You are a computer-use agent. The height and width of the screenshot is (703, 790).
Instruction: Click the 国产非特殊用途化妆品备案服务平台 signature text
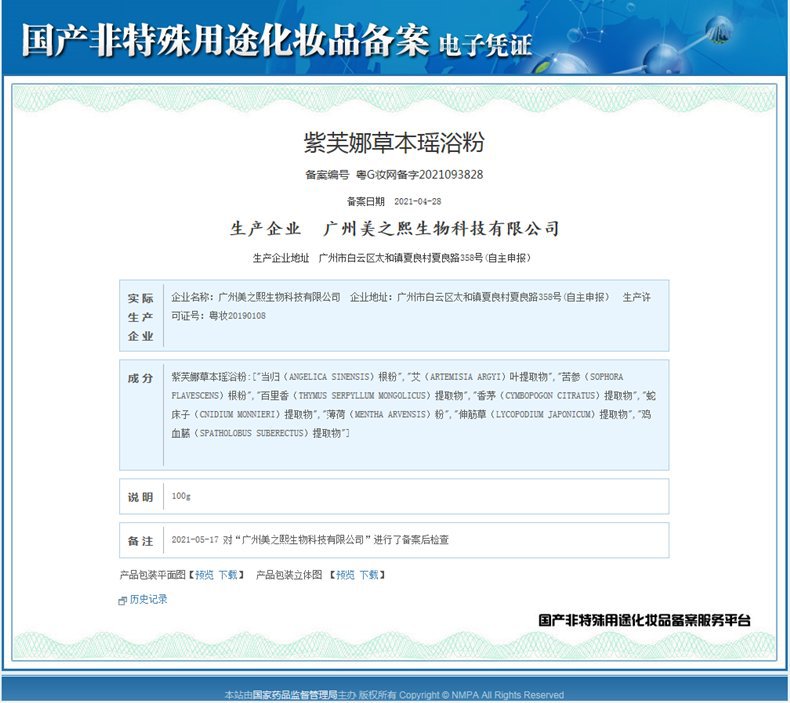[x=644, y=620]
